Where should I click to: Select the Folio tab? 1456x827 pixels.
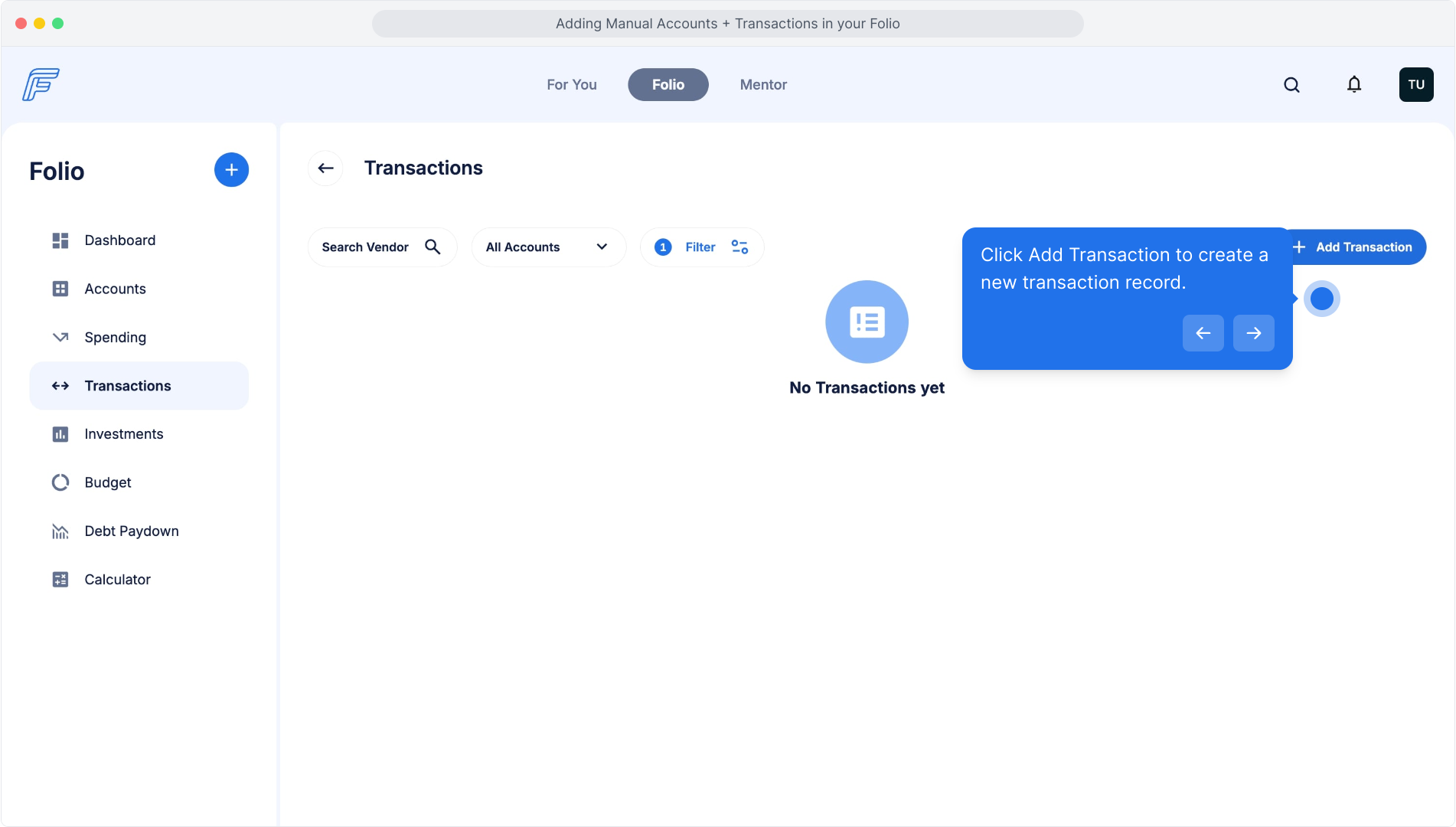[668, 85]
